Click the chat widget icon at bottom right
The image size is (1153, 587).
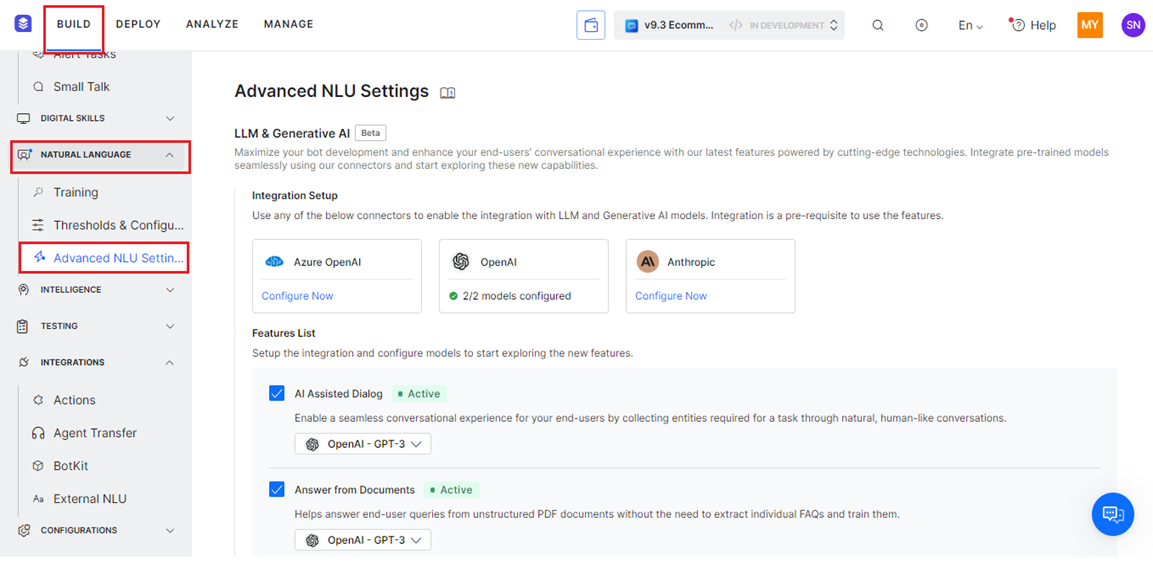click(x=1112, y=513)
